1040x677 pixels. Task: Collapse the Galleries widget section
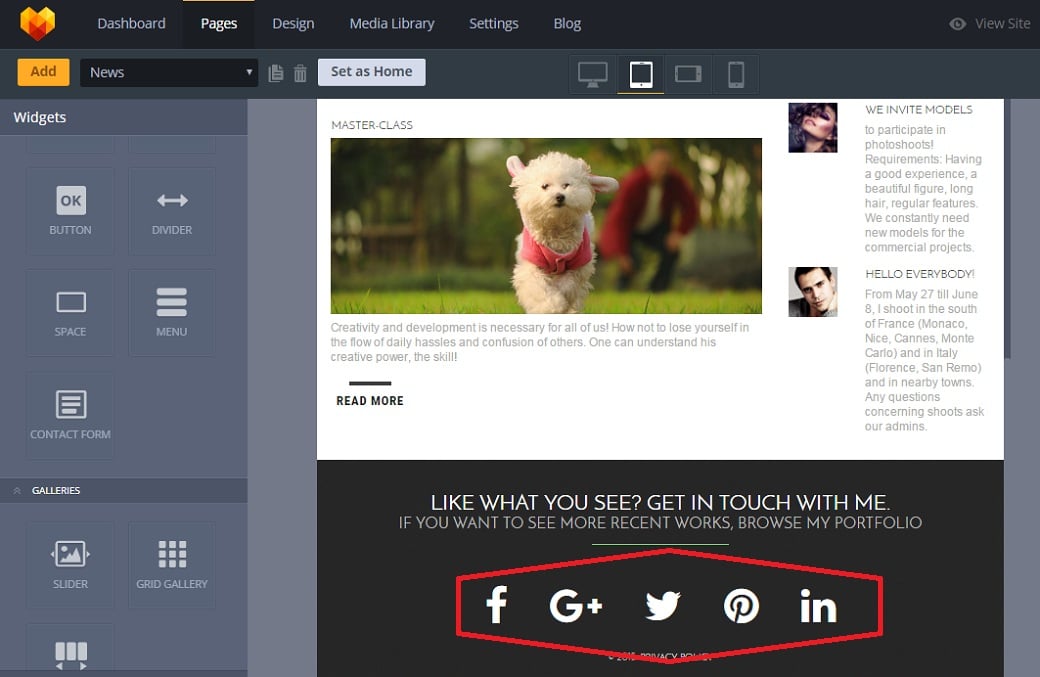click(x=17, y=491)
